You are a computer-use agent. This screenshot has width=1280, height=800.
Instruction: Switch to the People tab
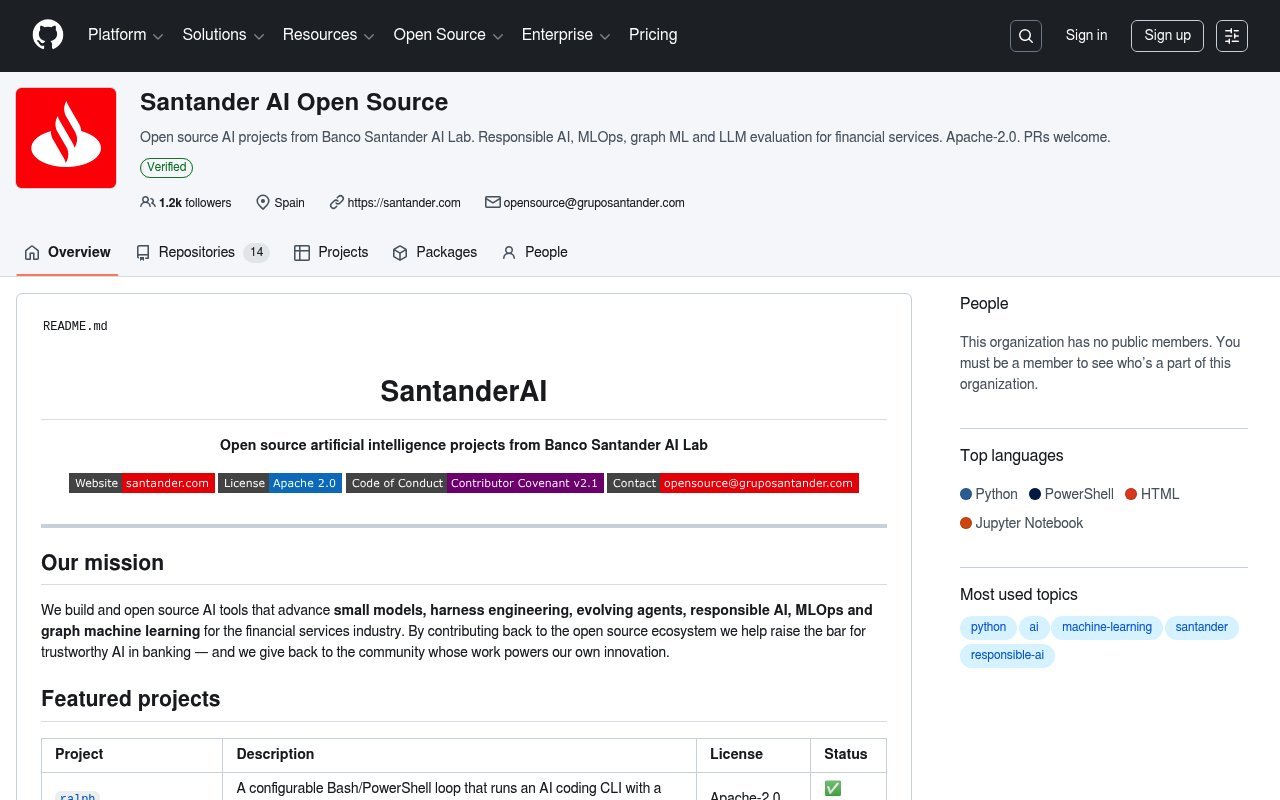(x=534, y=252)
